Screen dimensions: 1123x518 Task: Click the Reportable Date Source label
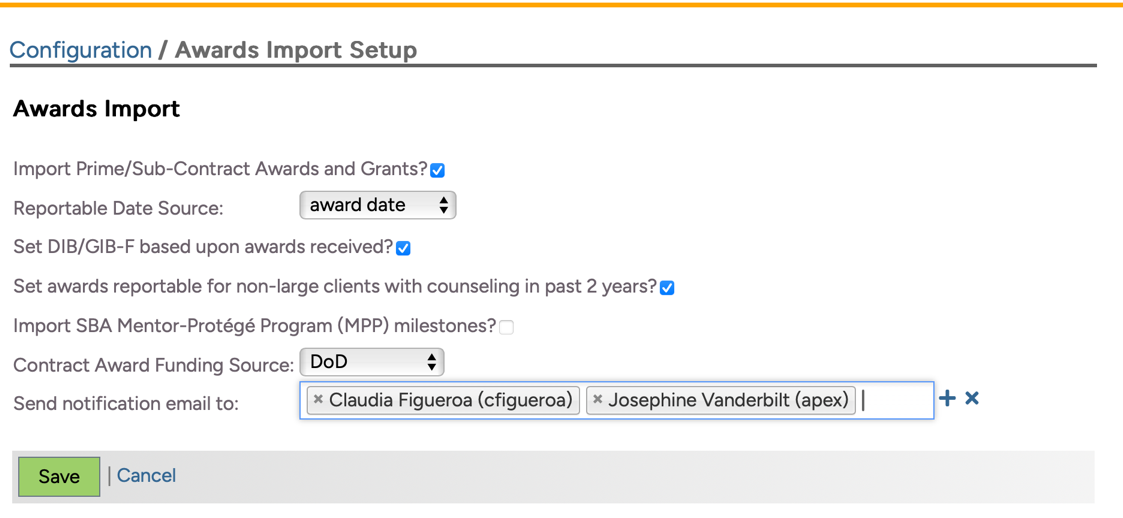[x=118, y=209]
